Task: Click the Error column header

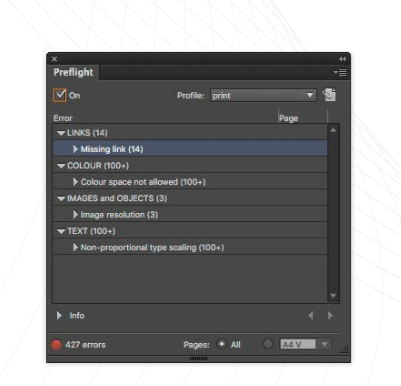Action: point(63,118)
